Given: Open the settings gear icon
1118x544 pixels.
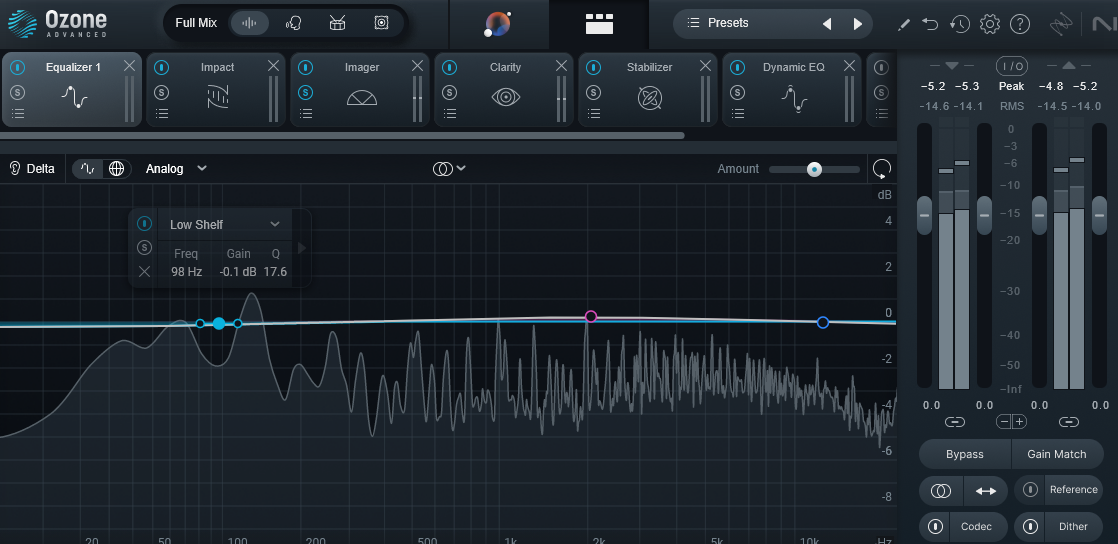Looking at the screenshot, I should point(990,24).
